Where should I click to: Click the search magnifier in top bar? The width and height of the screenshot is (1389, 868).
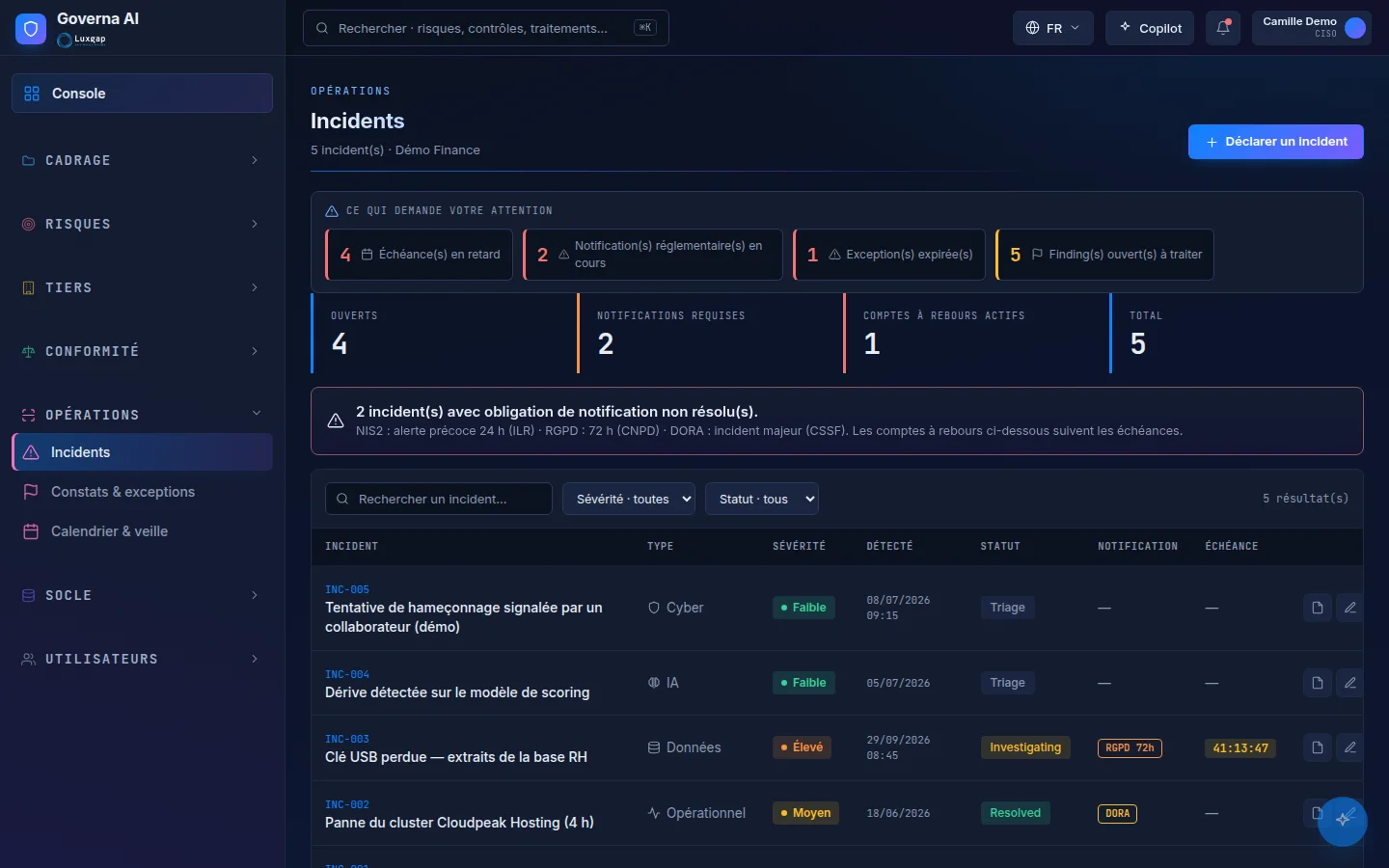click(322, 28)
